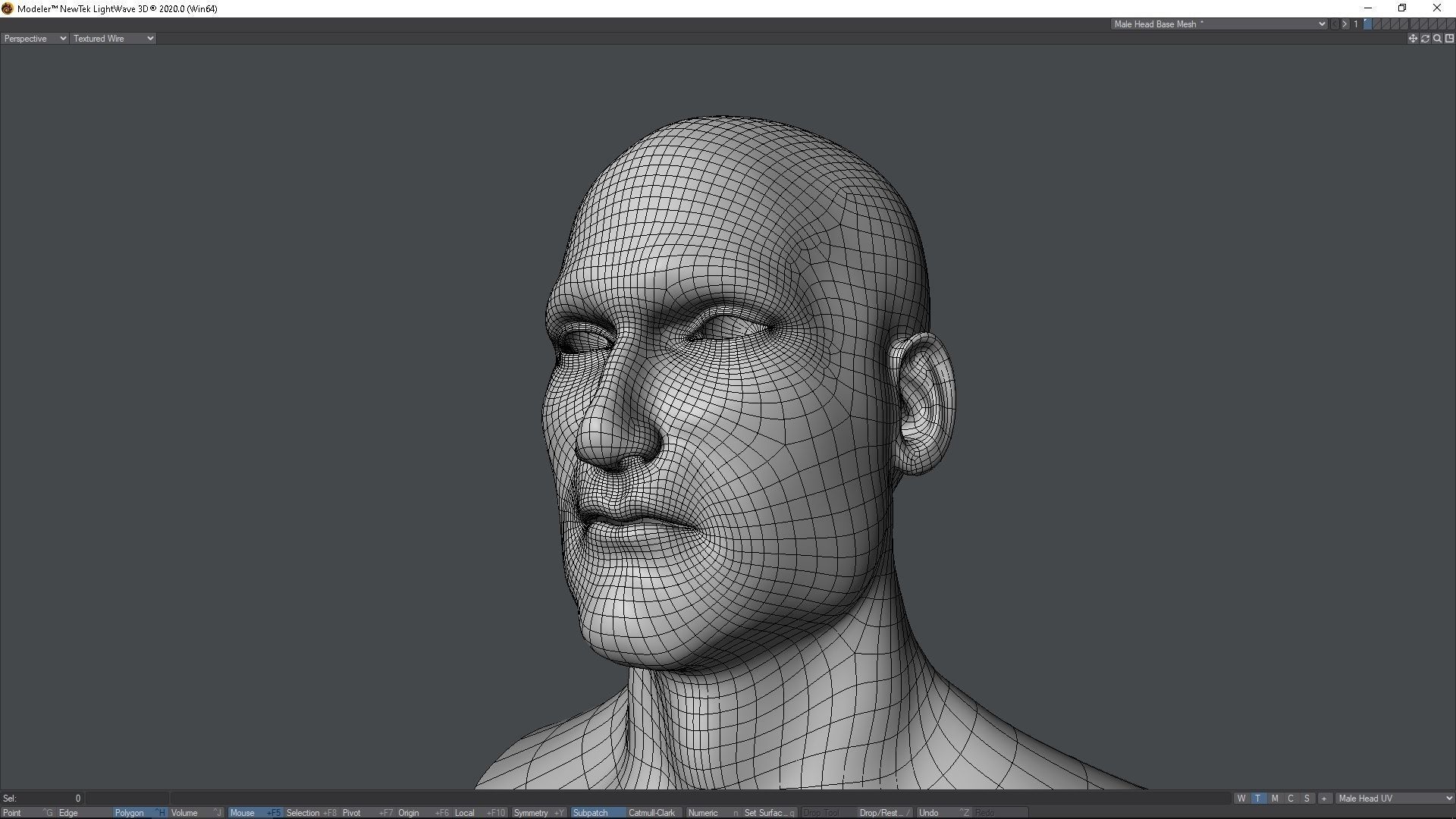Select the W weight map type button
The width and height of the screenshot is (1456, 819).
point(1241,799)
